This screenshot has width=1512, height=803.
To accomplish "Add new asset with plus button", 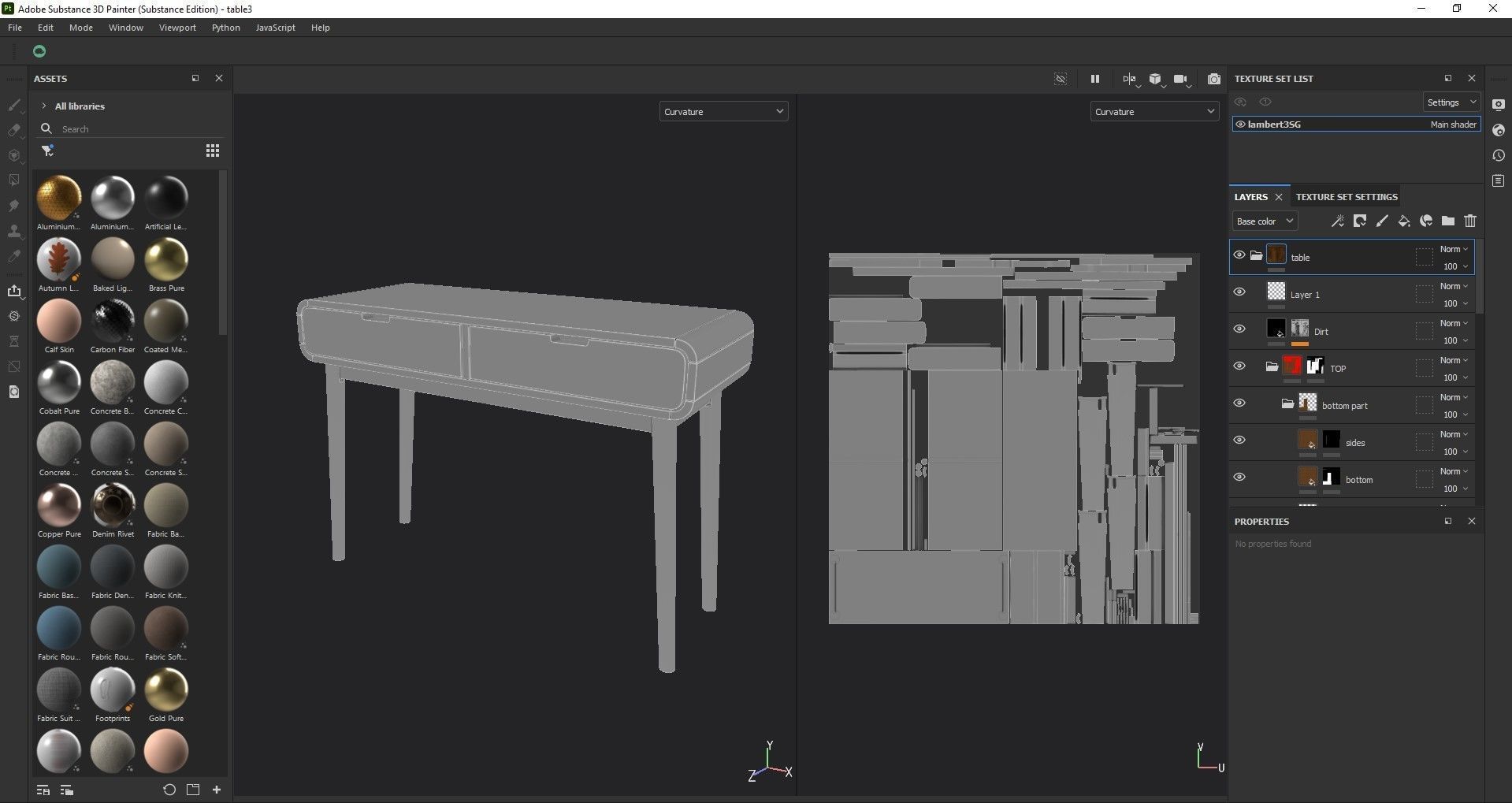I will pyautogui.click(x=217, y=790).
